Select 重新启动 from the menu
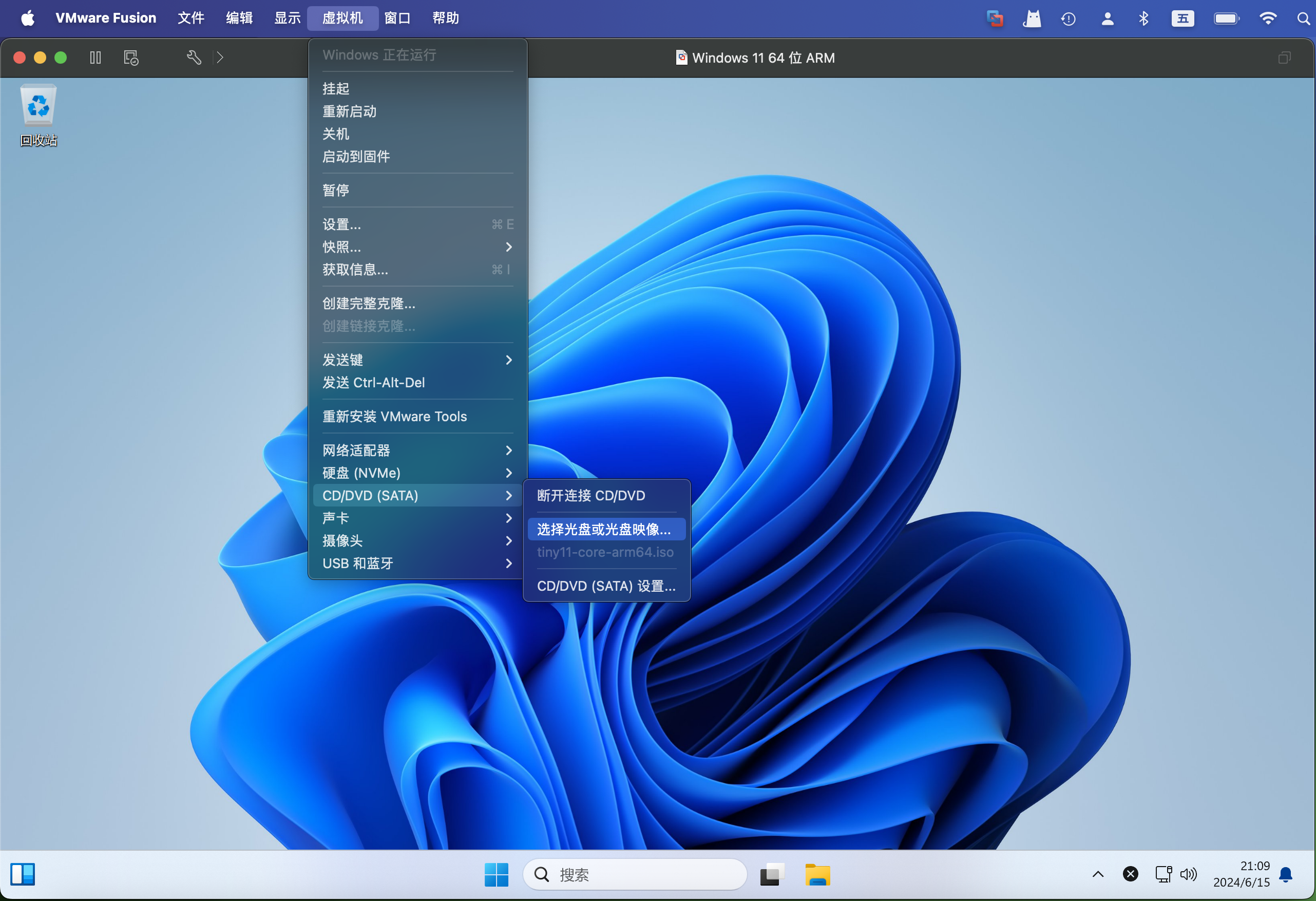 [418, 111]
